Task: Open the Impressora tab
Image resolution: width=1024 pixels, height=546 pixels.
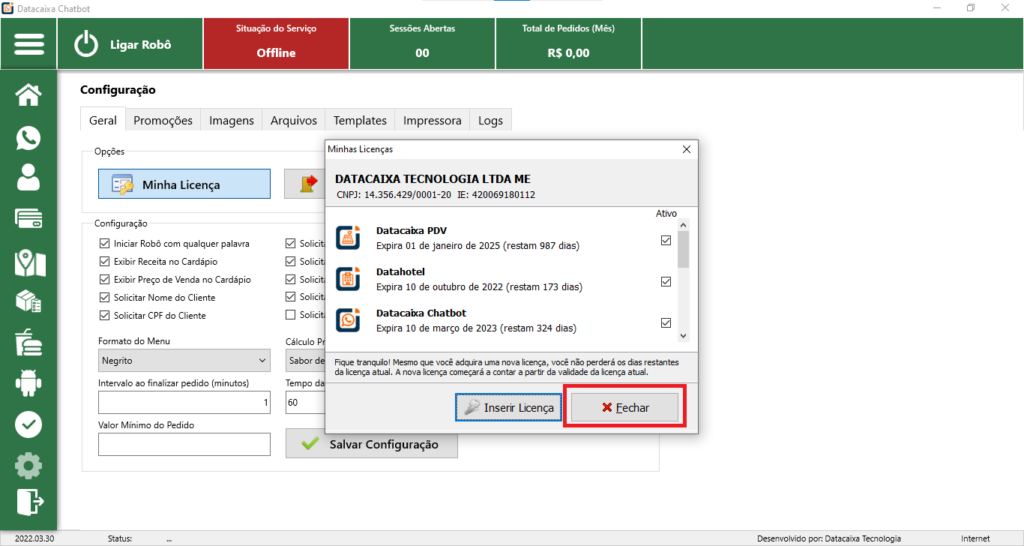Action: pos(432,120)
